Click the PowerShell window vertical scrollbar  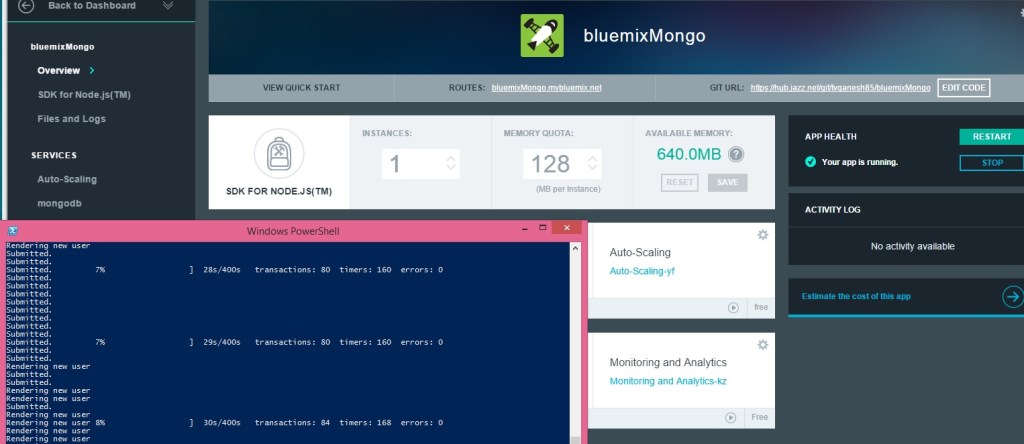pos(576,340)
